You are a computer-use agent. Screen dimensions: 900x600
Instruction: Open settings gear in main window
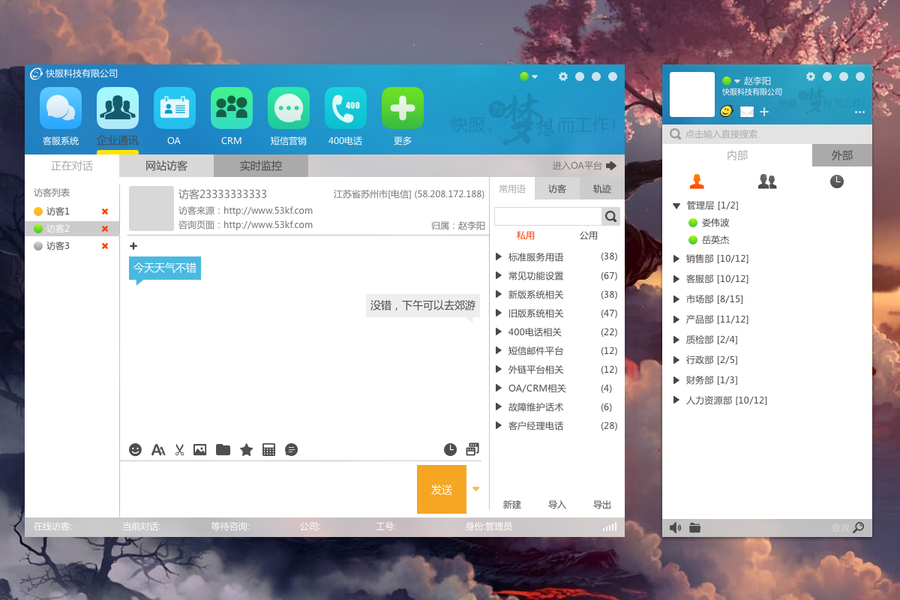click(563, 76)
